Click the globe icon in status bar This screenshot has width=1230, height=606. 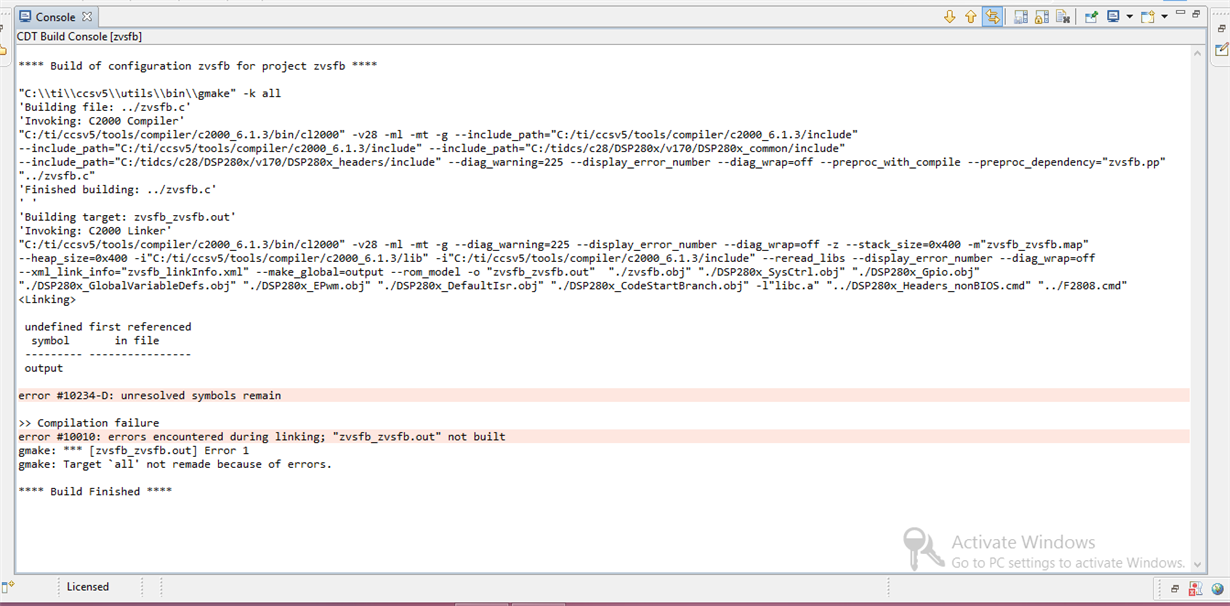pyautogui.click(x=1216, y=589)
